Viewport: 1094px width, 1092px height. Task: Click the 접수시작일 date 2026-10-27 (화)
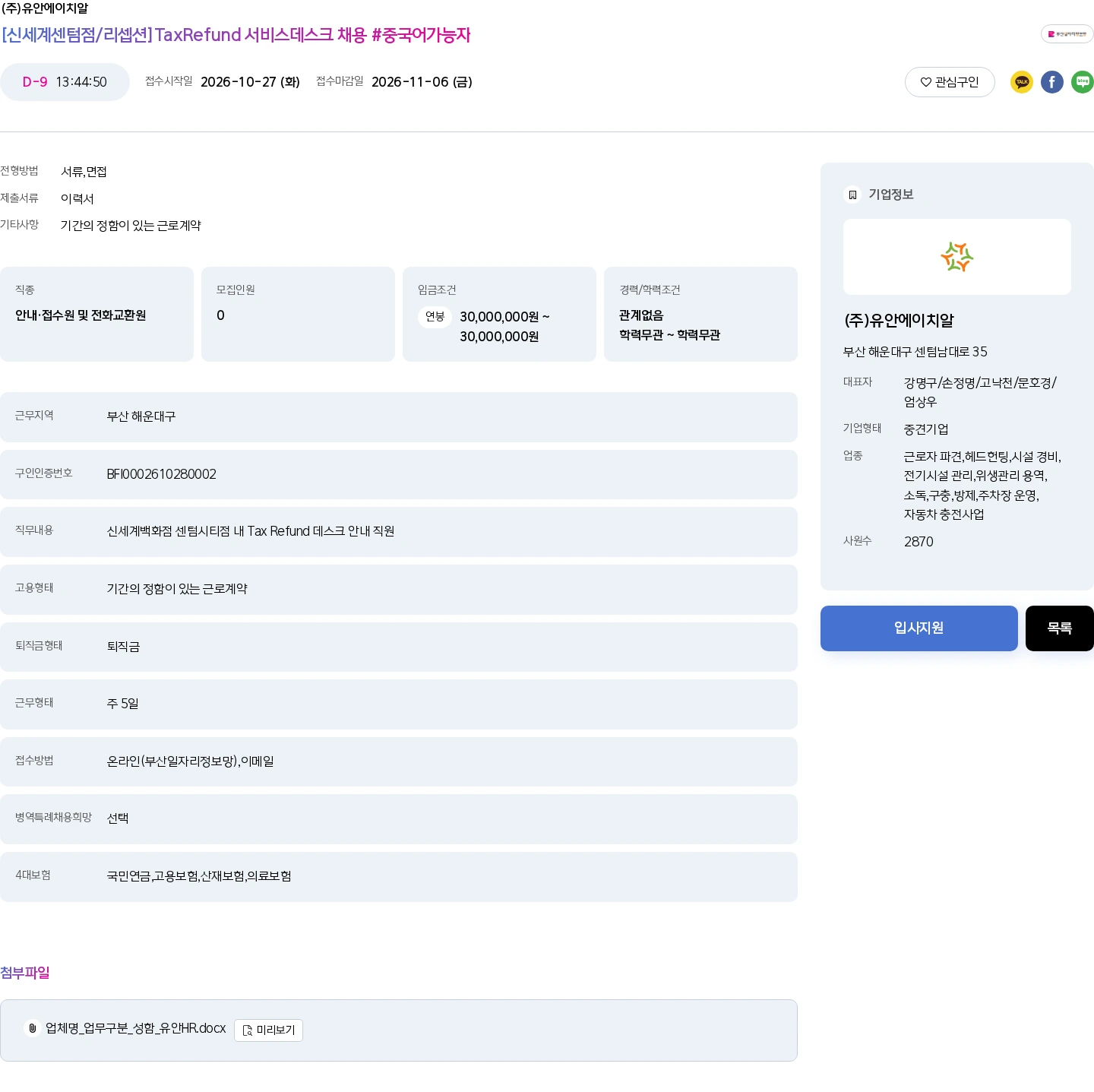pos(250,82)
